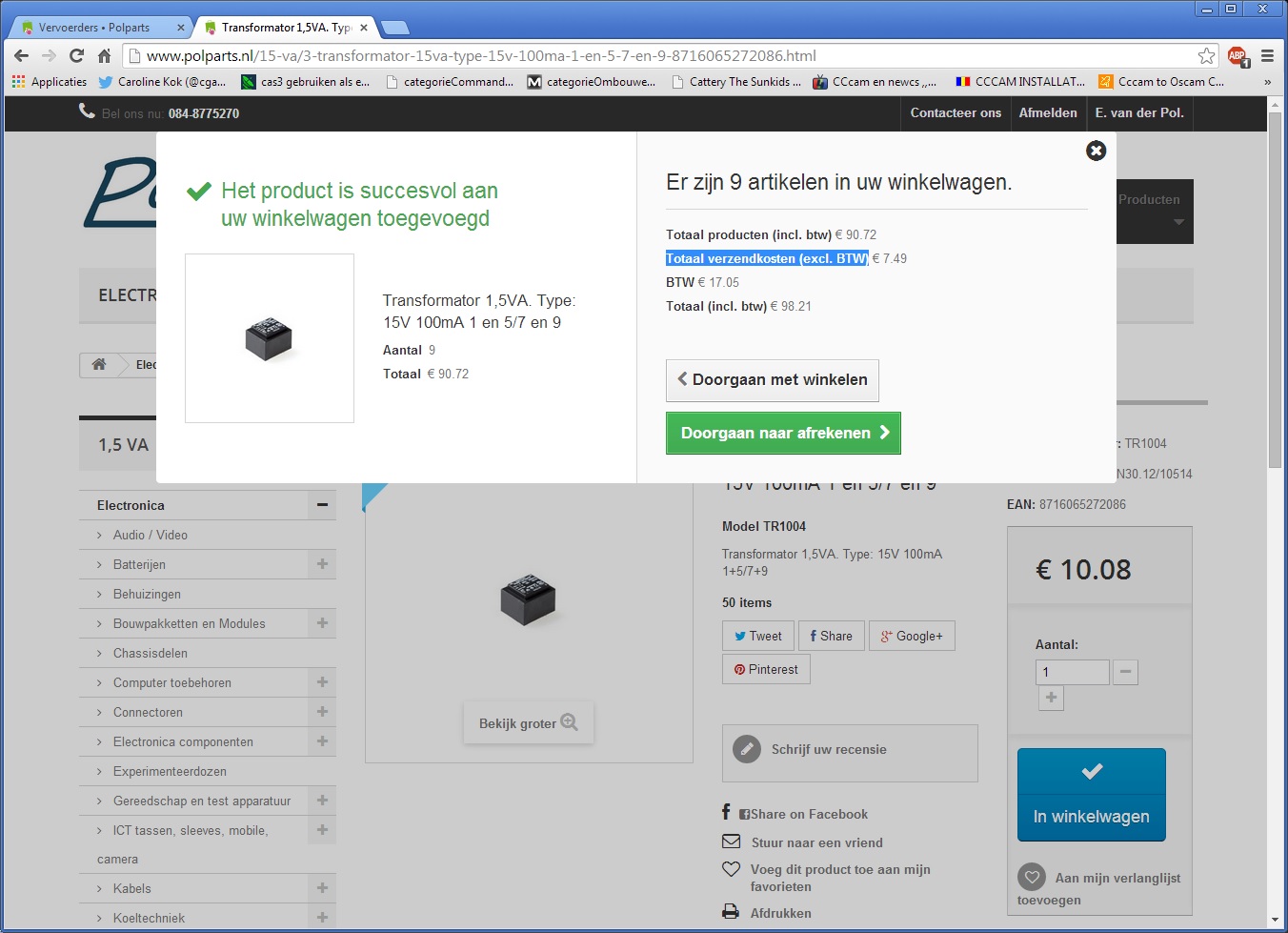The image size is (1288, 933).
Task: Click the page scrollbar up arrow
Action: point(1275,105)
